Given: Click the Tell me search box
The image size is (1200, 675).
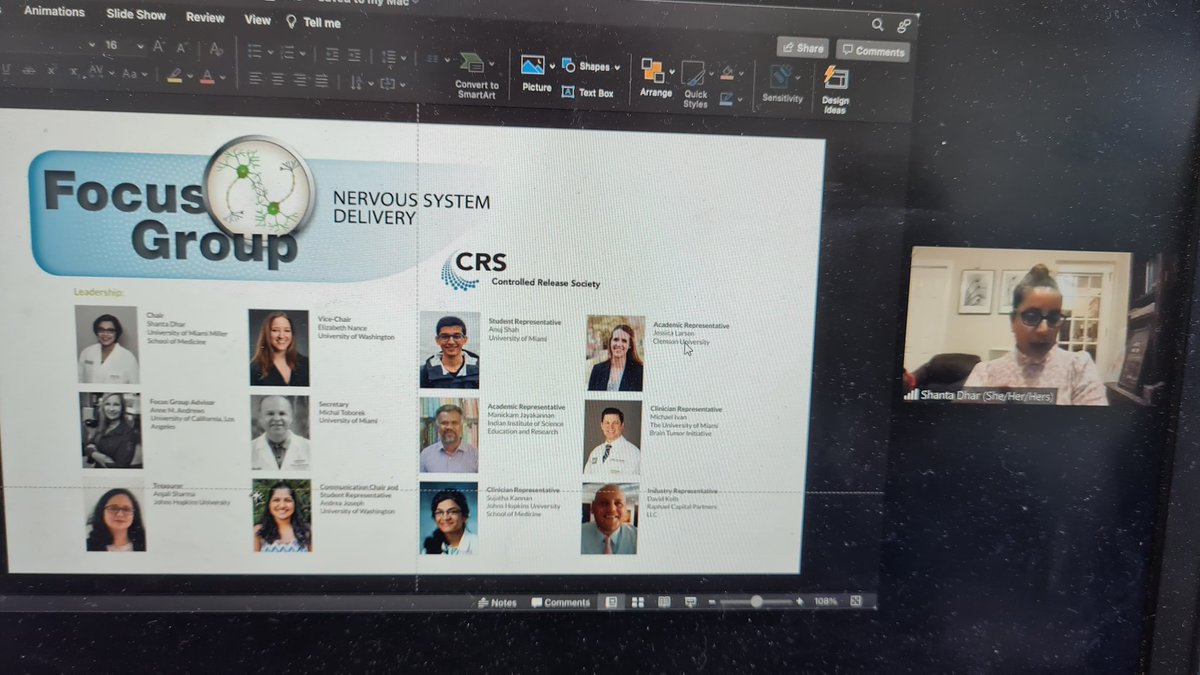Looking at the screenshot, I should click(313, 21).
